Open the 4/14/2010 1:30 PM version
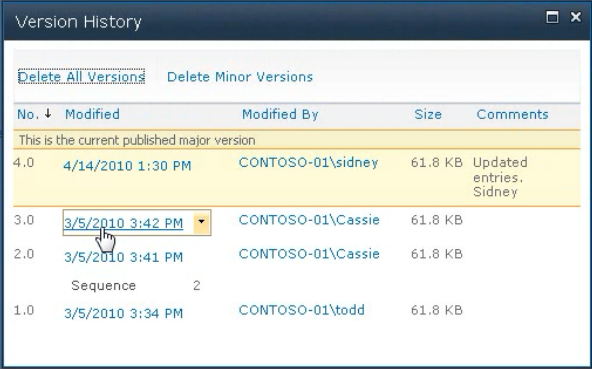Image resolution: width=592 pixels, height=369 pixels. 127,166
